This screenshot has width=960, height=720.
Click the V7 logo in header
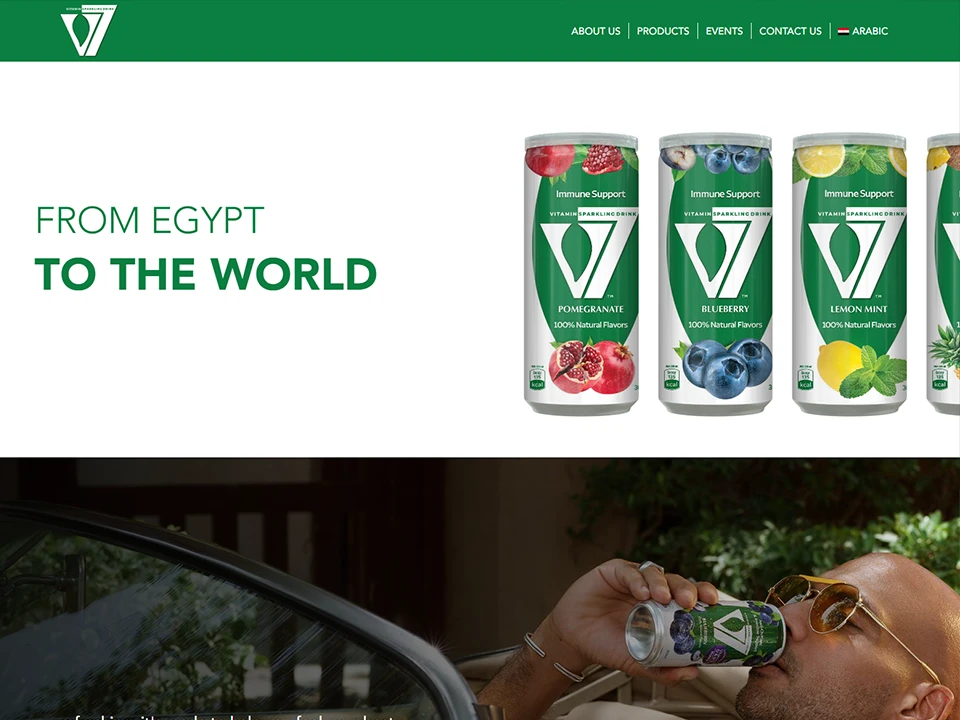coord(89,31)
